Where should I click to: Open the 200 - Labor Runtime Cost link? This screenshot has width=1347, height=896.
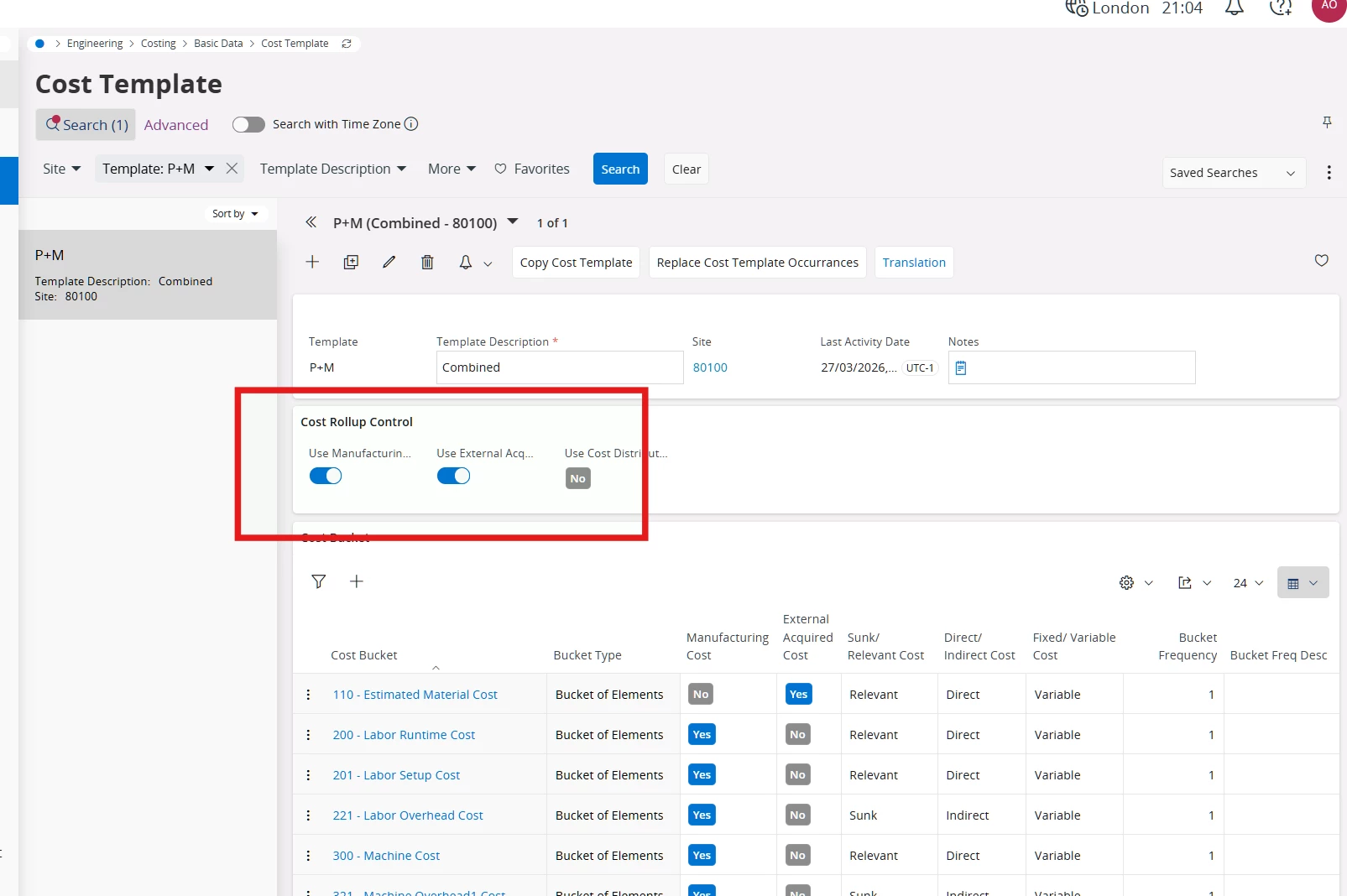point(404,735)
